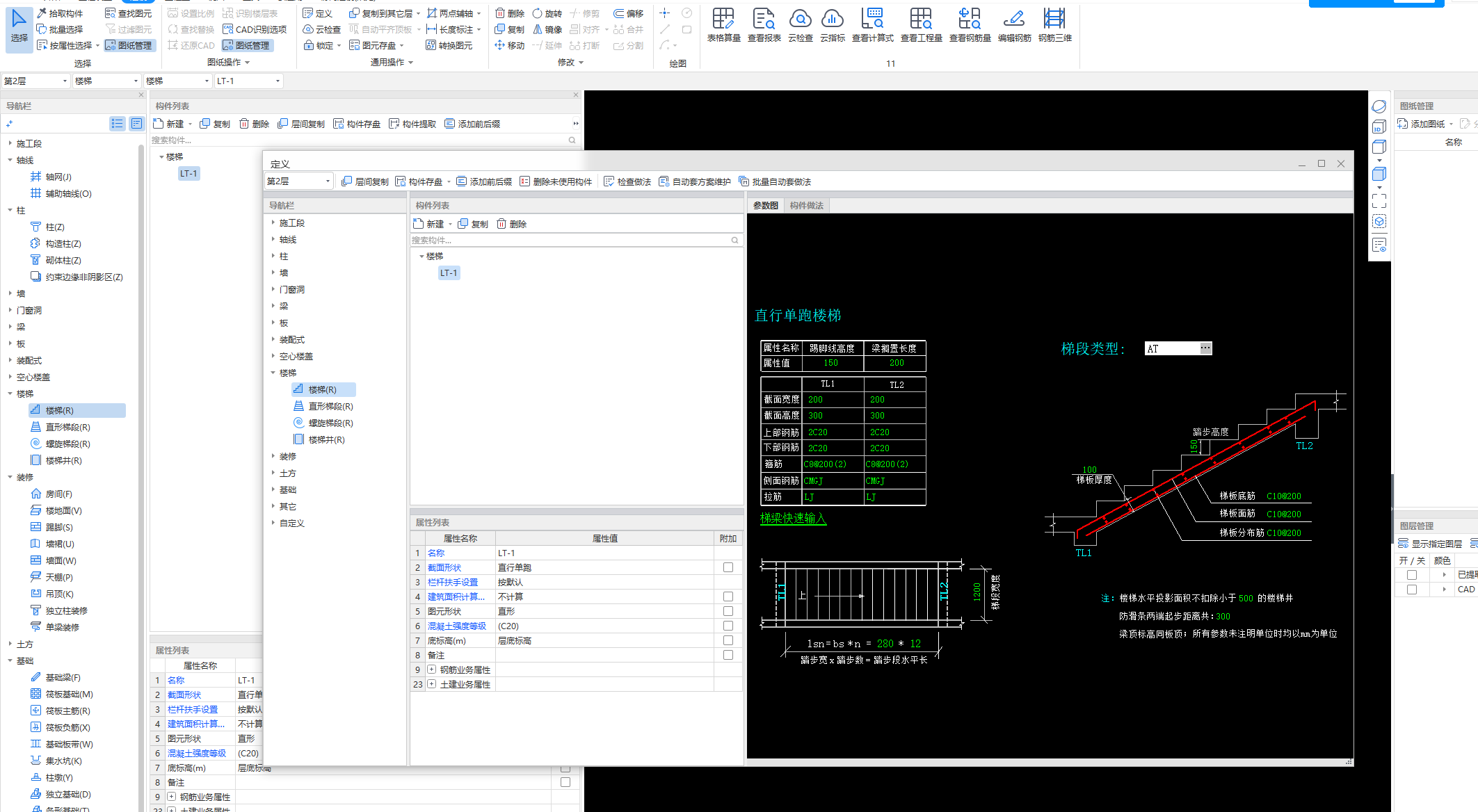
Task: Toggle 备注 checkbox in background 属性列表
Action: [x=565, y=782]
